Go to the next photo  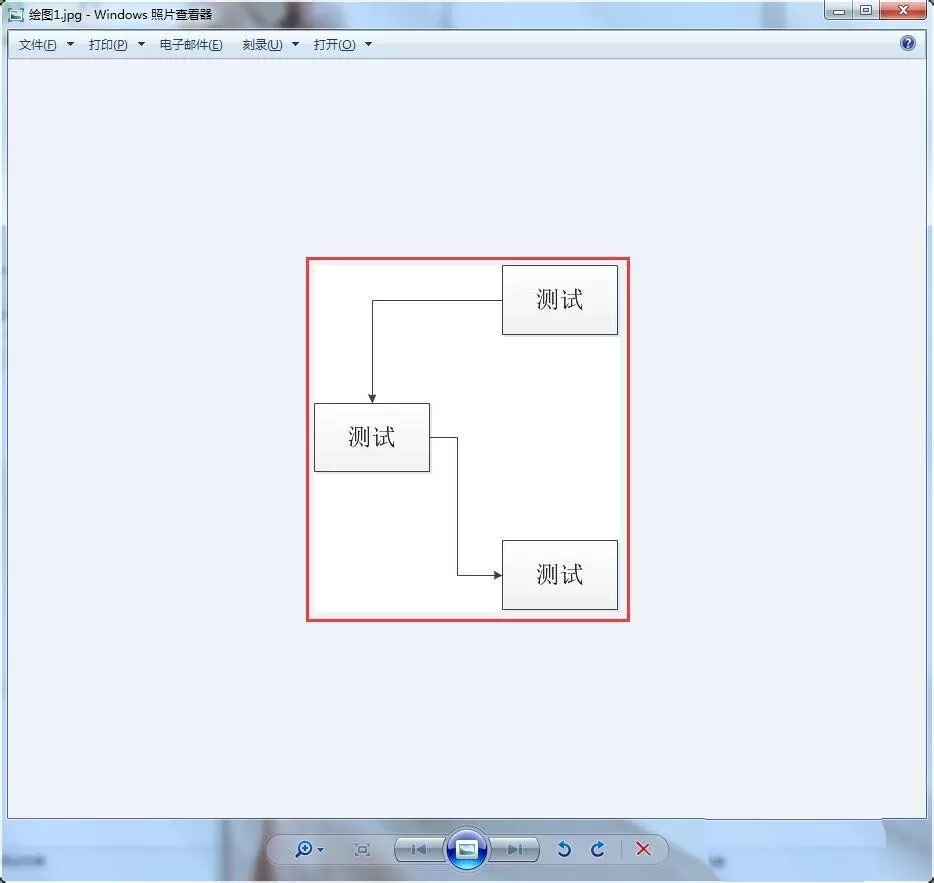515,850
